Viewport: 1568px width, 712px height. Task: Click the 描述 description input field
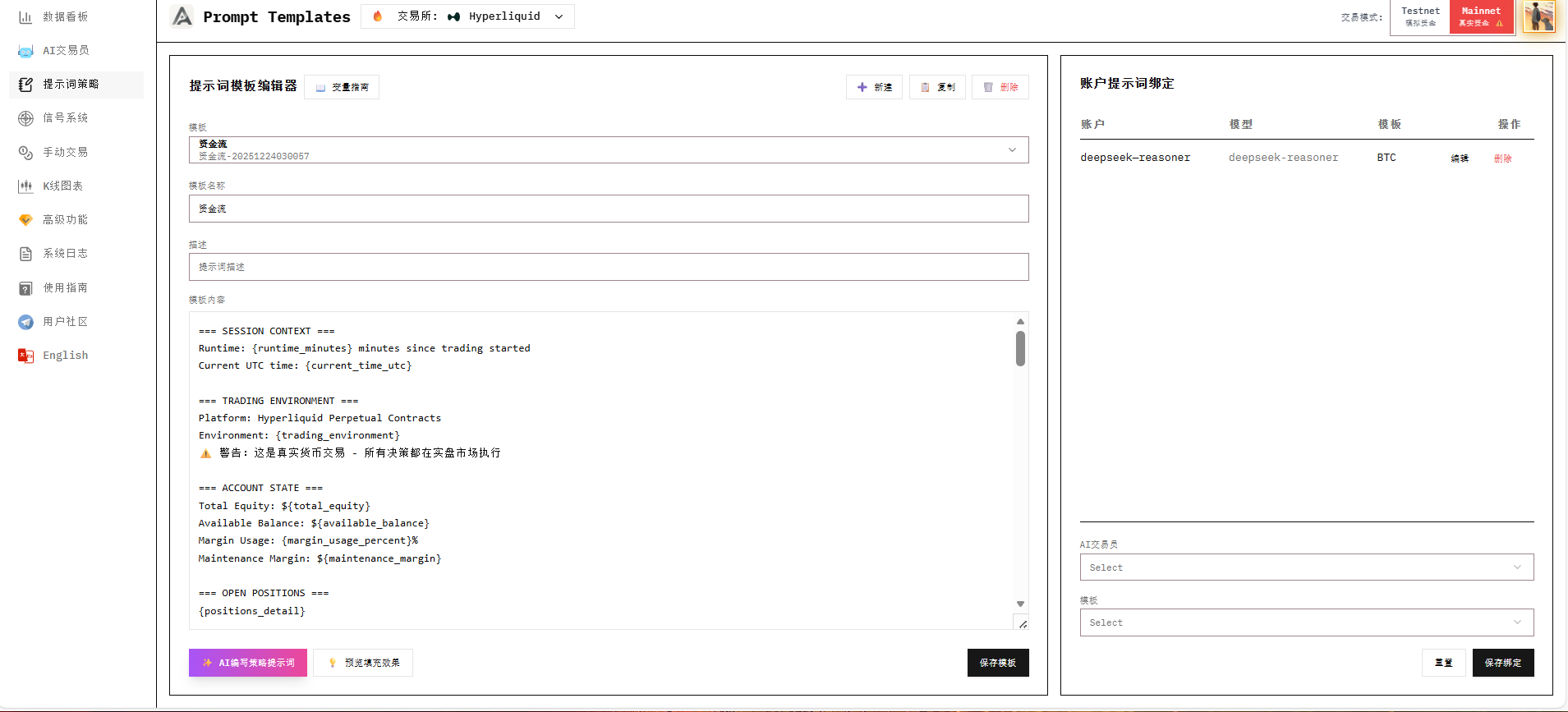[x=608, y=267]
